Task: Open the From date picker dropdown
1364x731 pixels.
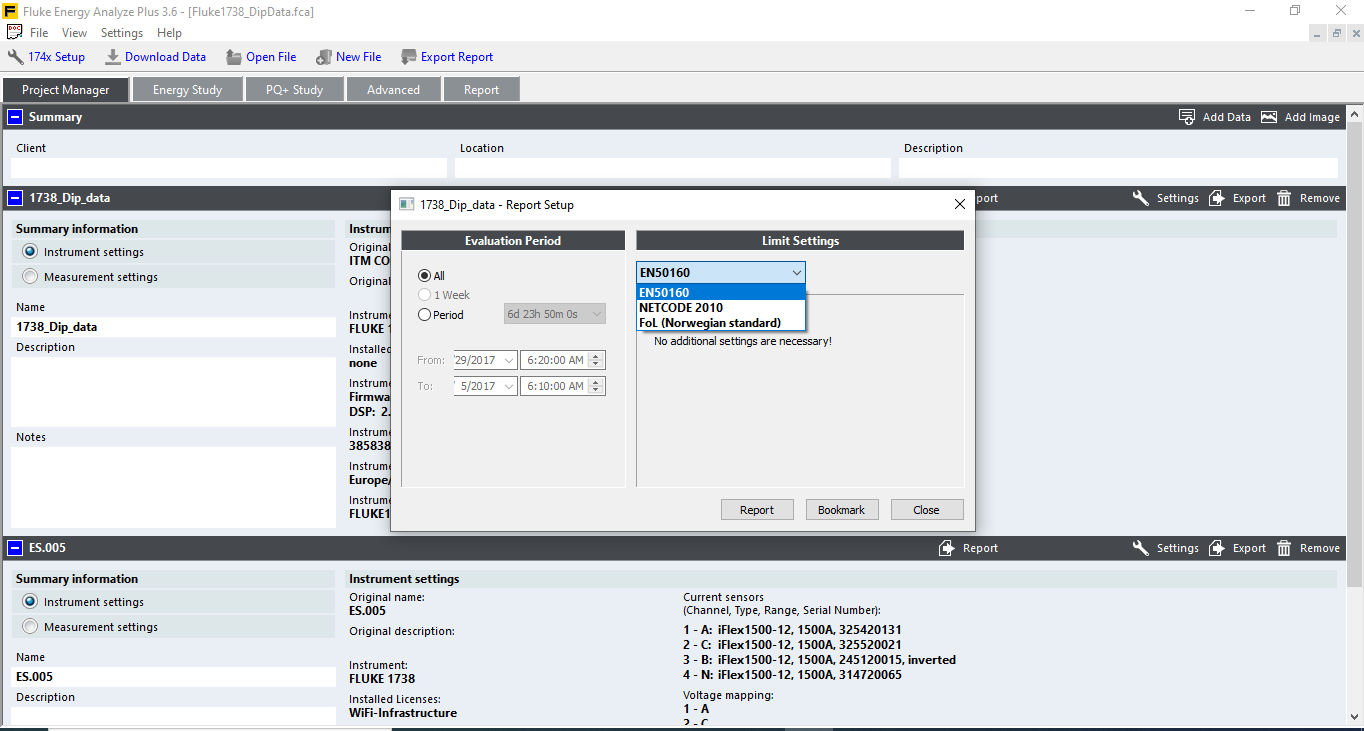Action: pyautogui.click(x=508, y=360)
